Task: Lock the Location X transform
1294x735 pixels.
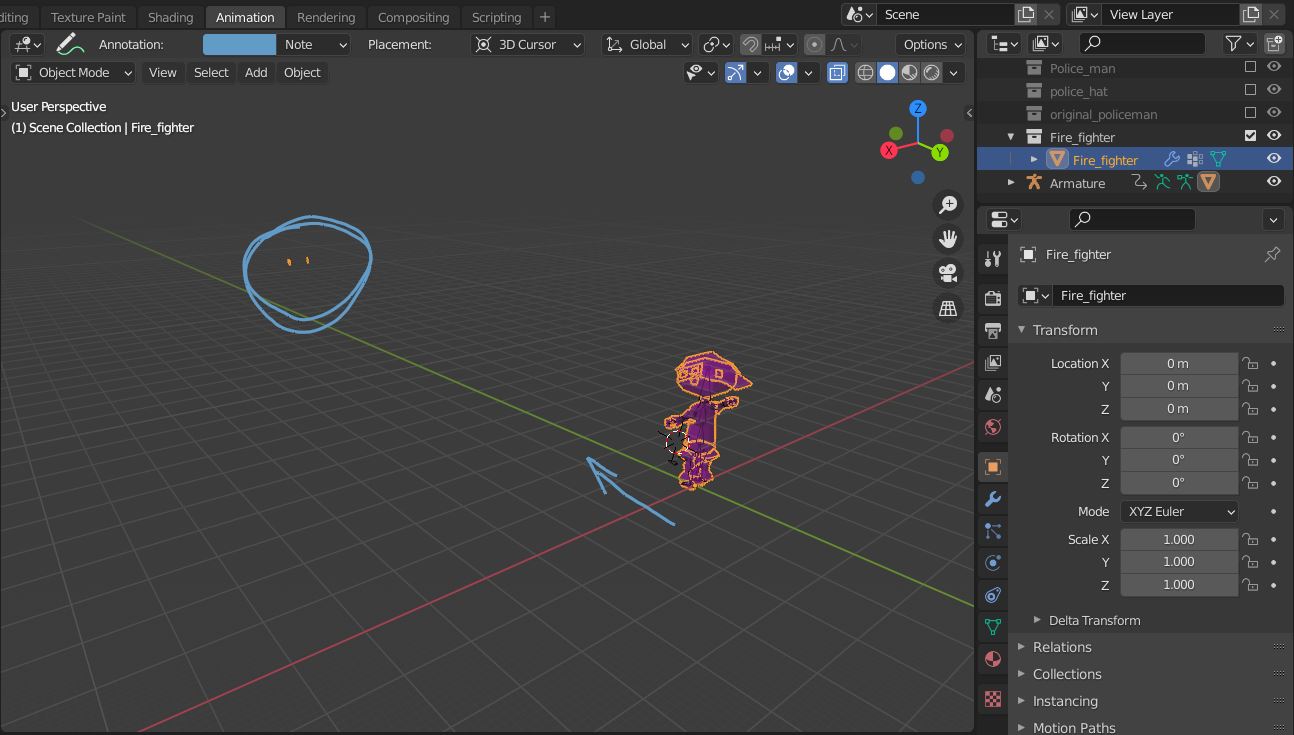Action: 1250,363
